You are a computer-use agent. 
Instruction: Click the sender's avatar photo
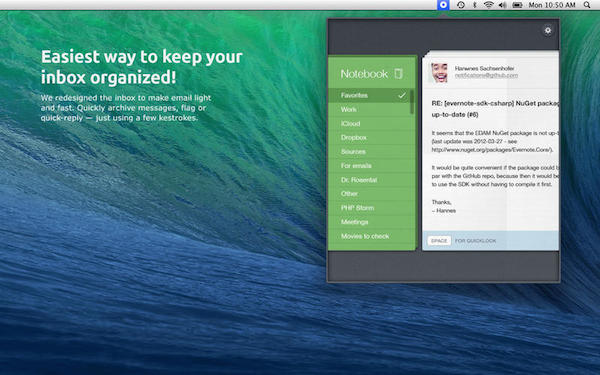439,73
